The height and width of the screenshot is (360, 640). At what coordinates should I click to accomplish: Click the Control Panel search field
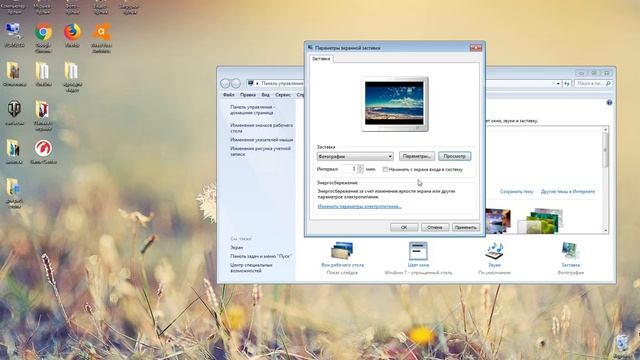[593, 83]
